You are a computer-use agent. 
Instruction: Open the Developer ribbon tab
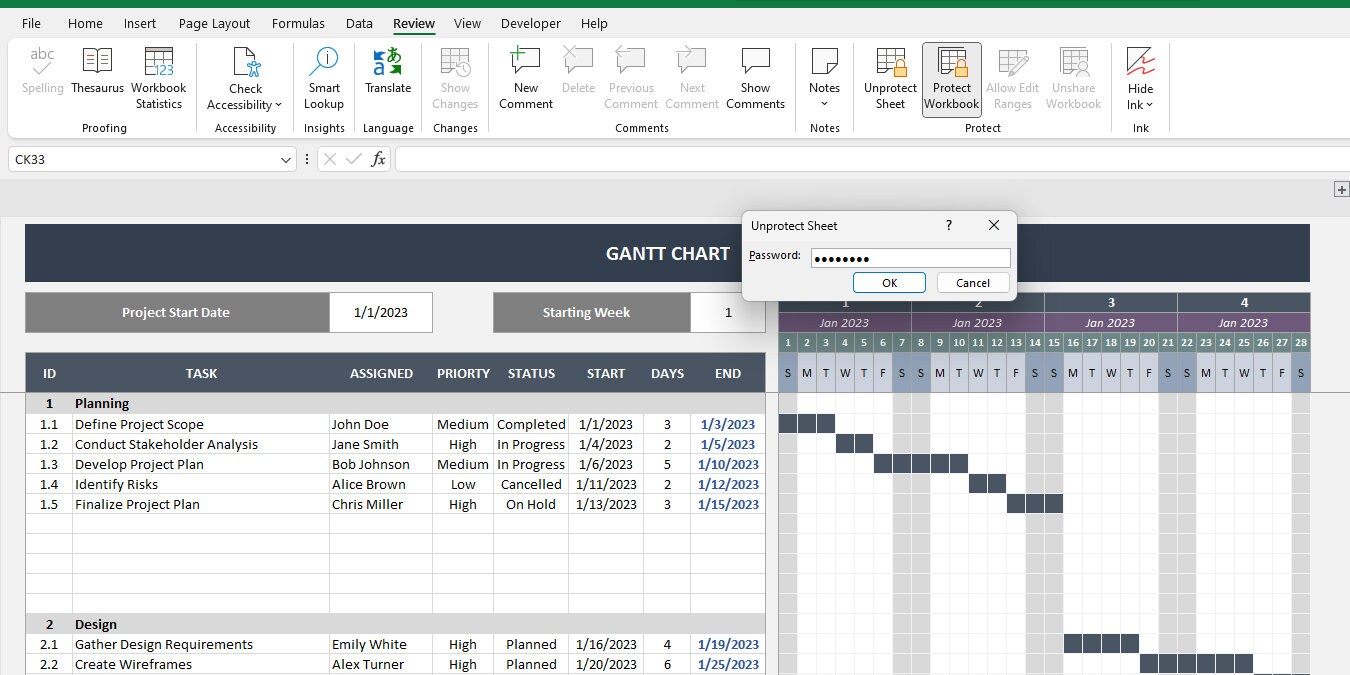coord(530,23)
